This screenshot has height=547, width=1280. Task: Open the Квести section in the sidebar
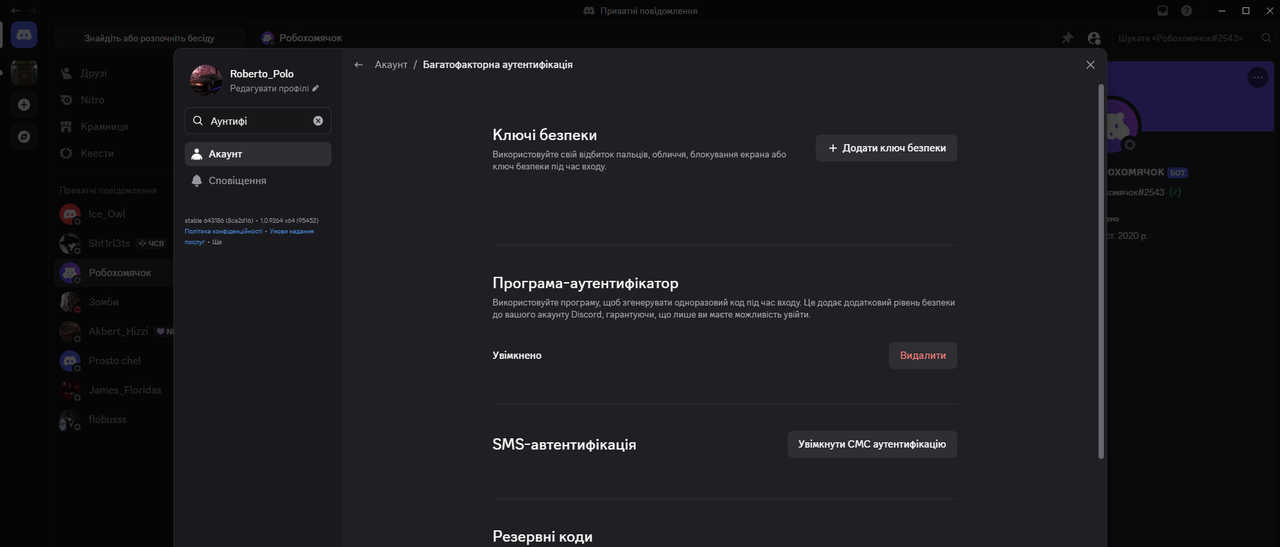click(113, 153)
